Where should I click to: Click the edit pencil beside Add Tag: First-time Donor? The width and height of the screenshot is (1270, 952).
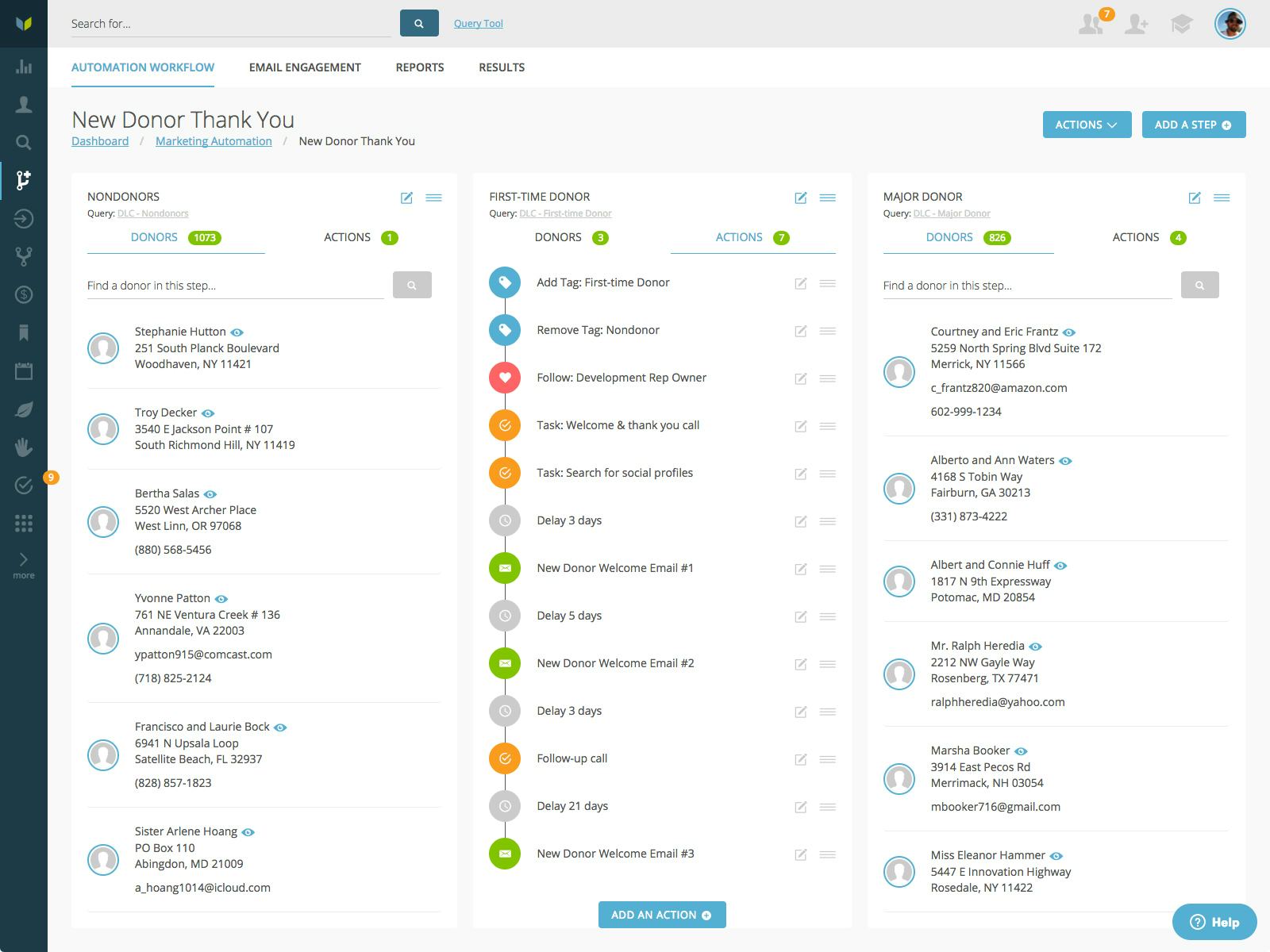[801, 283]
